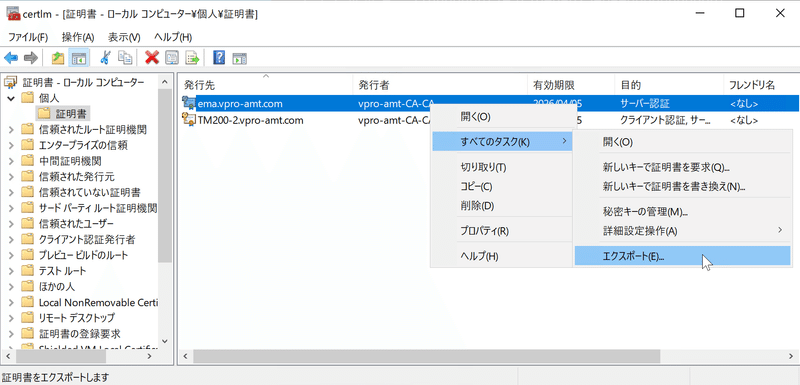Click the Export List toolbar icon
The width and height of the screenshot is (800, 385).
point(192,58)
